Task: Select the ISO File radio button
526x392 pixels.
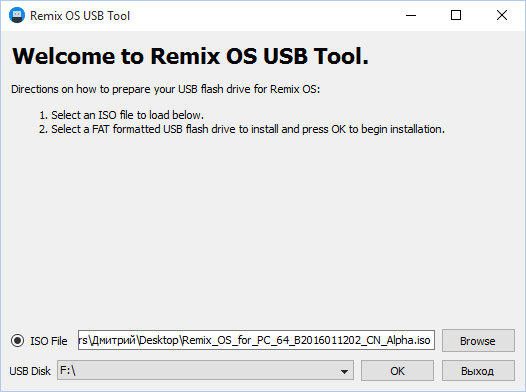Action: [x=17, y=341]
